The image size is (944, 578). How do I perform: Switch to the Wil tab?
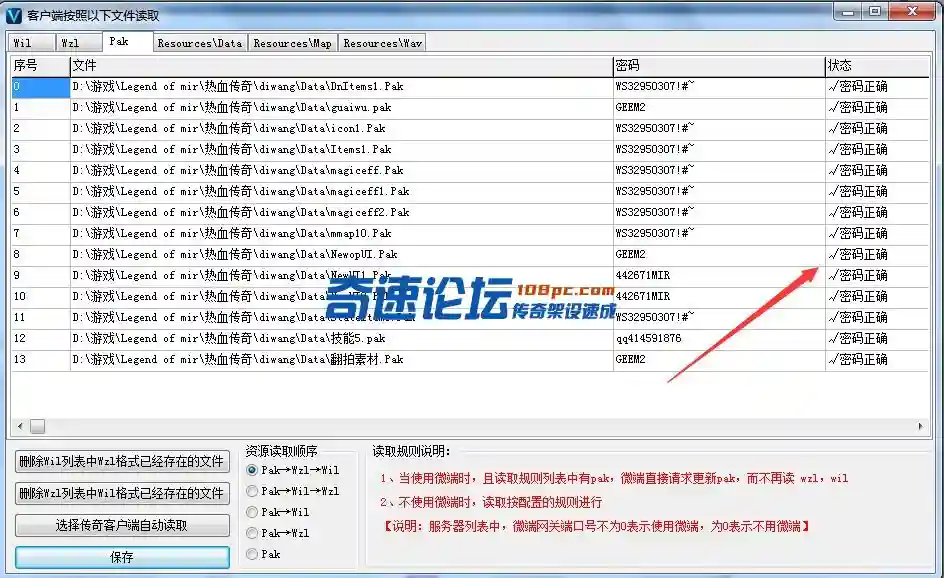[x=31, y=43]
